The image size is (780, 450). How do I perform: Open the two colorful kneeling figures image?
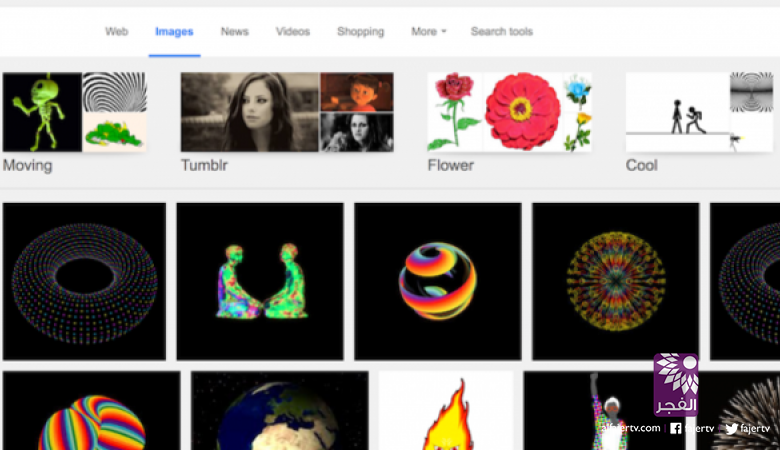click(260, 281)
